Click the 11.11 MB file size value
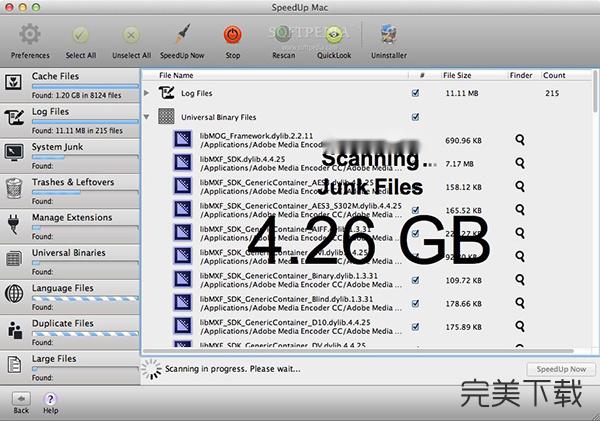This screenshot has width=600, height=421. [x=462, y=93]
